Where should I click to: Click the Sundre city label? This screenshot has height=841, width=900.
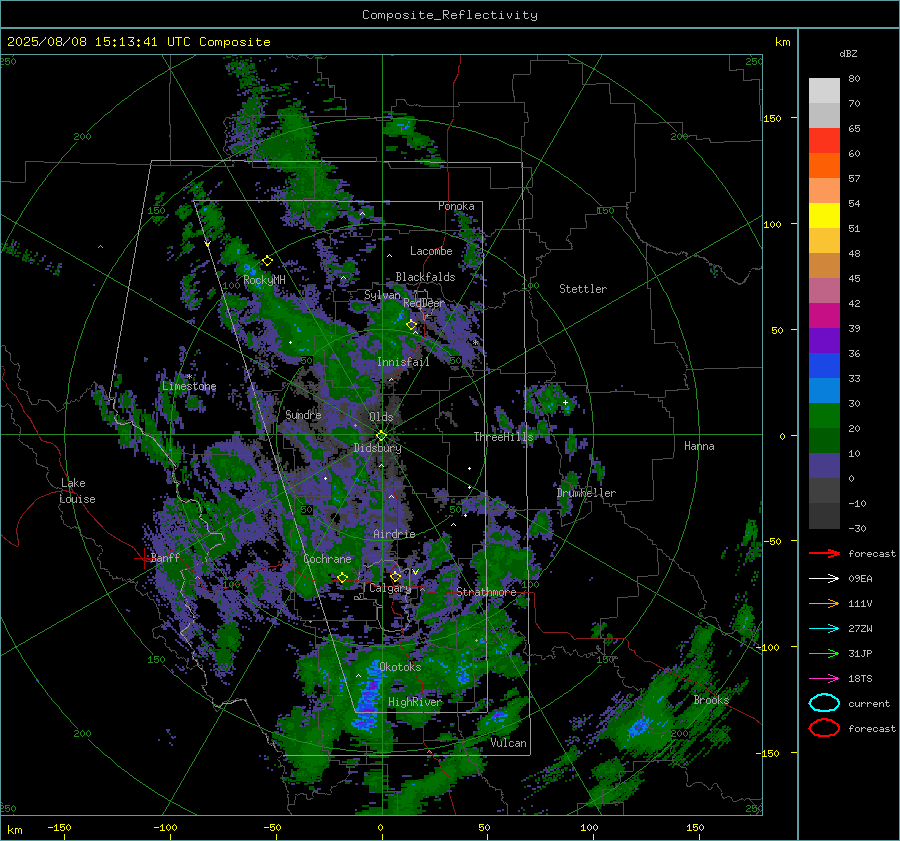(x=303, y=414)
